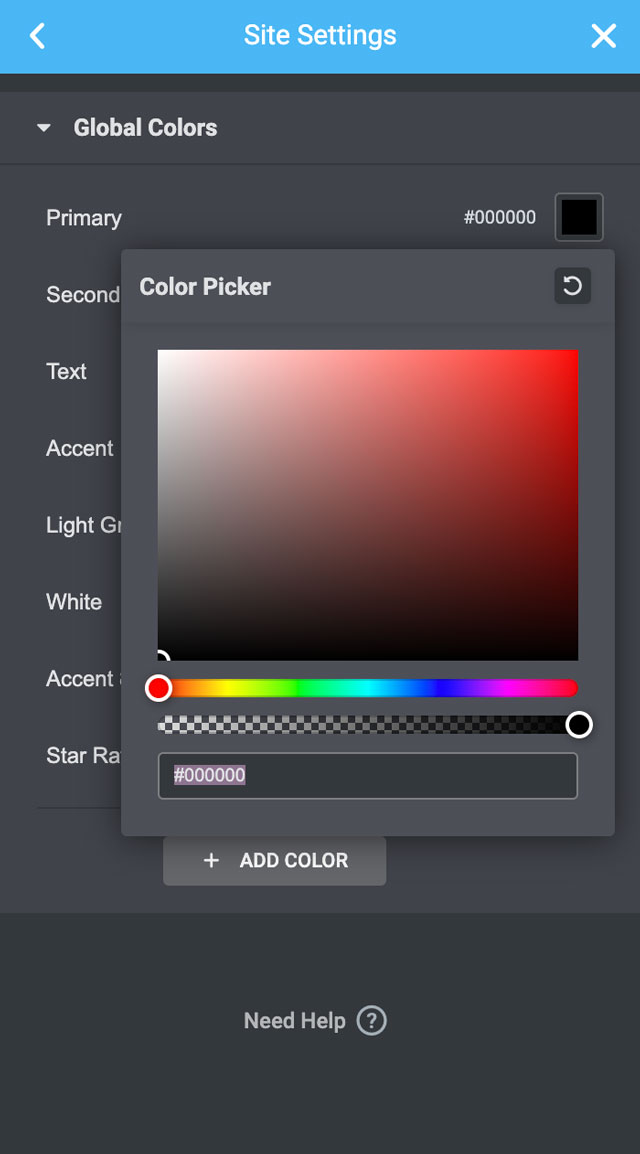Screen dimensions: 640x1154
Task: Pick a shade in the saturation area
Action: coord(400,480)
